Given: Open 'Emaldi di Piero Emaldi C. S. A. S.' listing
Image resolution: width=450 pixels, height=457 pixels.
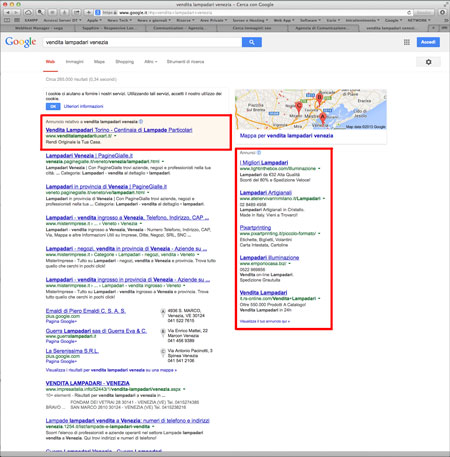Looking at the screenshot, I should [86, 311].
